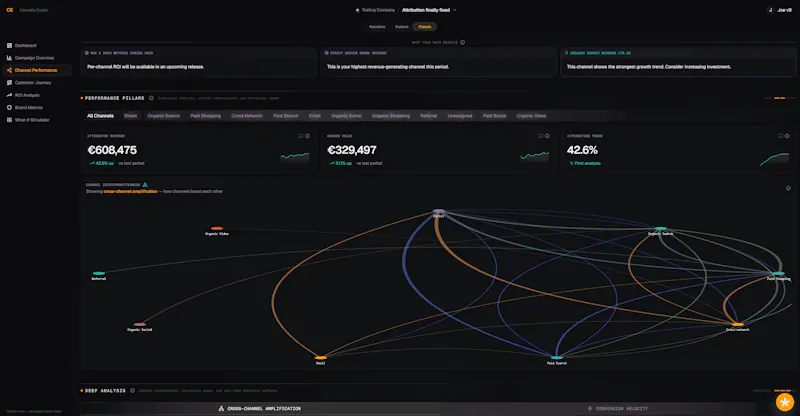The height and width of the screenshot is (416, 800).
Task: Select the Direct channel tab
Action: [x=131, y=116]
